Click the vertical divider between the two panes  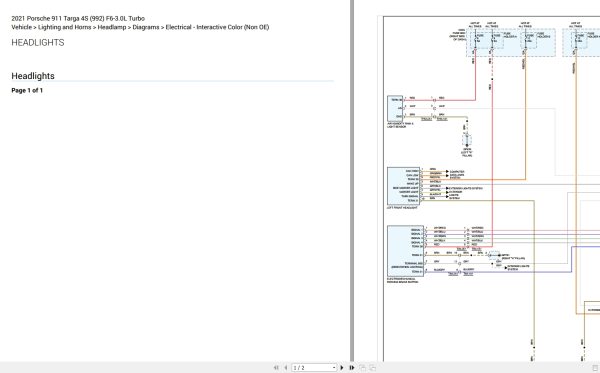352,181
